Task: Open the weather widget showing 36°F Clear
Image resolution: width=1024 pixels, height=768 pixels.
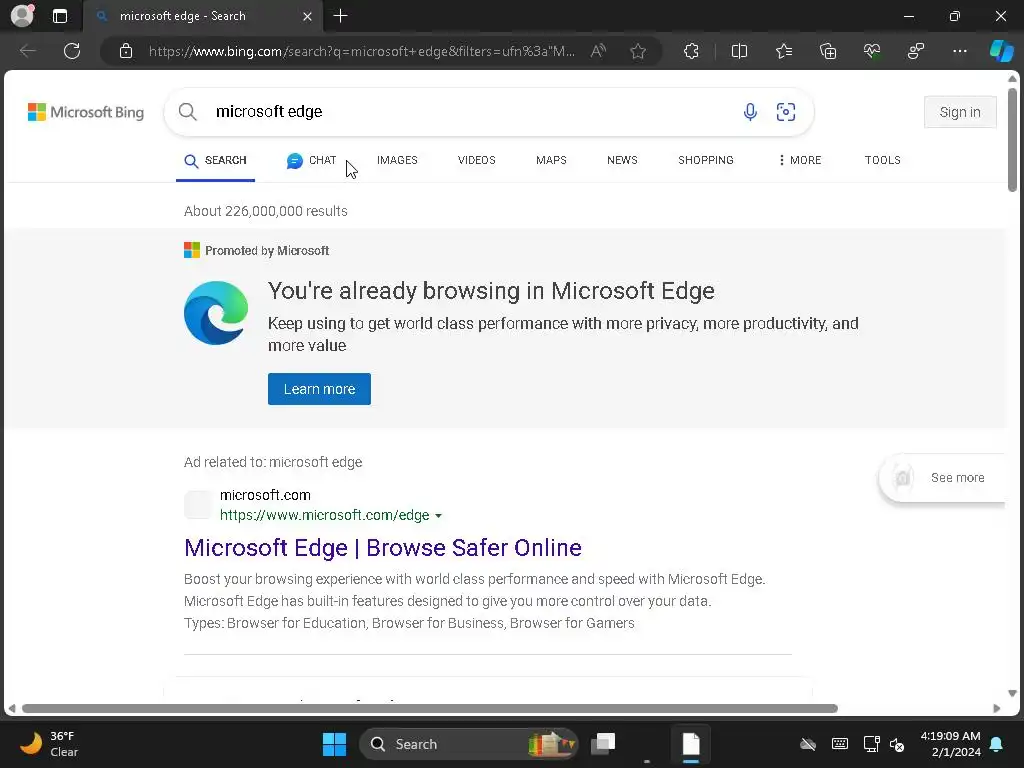Action: [50, 744]
